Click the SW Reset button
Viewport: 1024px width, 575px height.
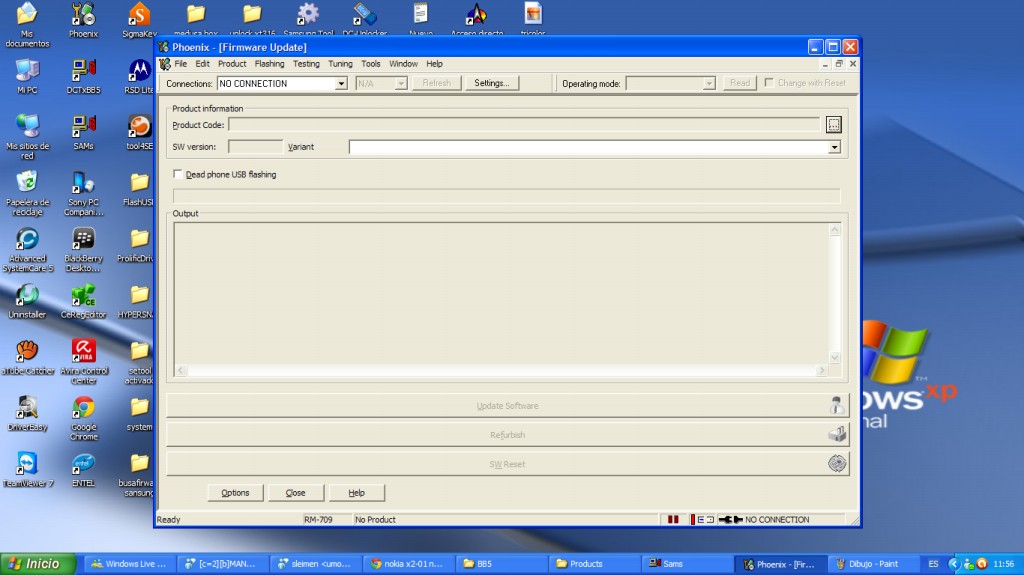[x=507, y=464]
